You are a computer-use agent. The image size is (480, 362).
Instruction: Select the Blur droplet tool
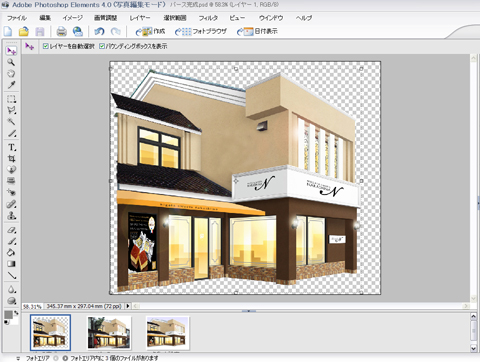[x=11, y=289]
